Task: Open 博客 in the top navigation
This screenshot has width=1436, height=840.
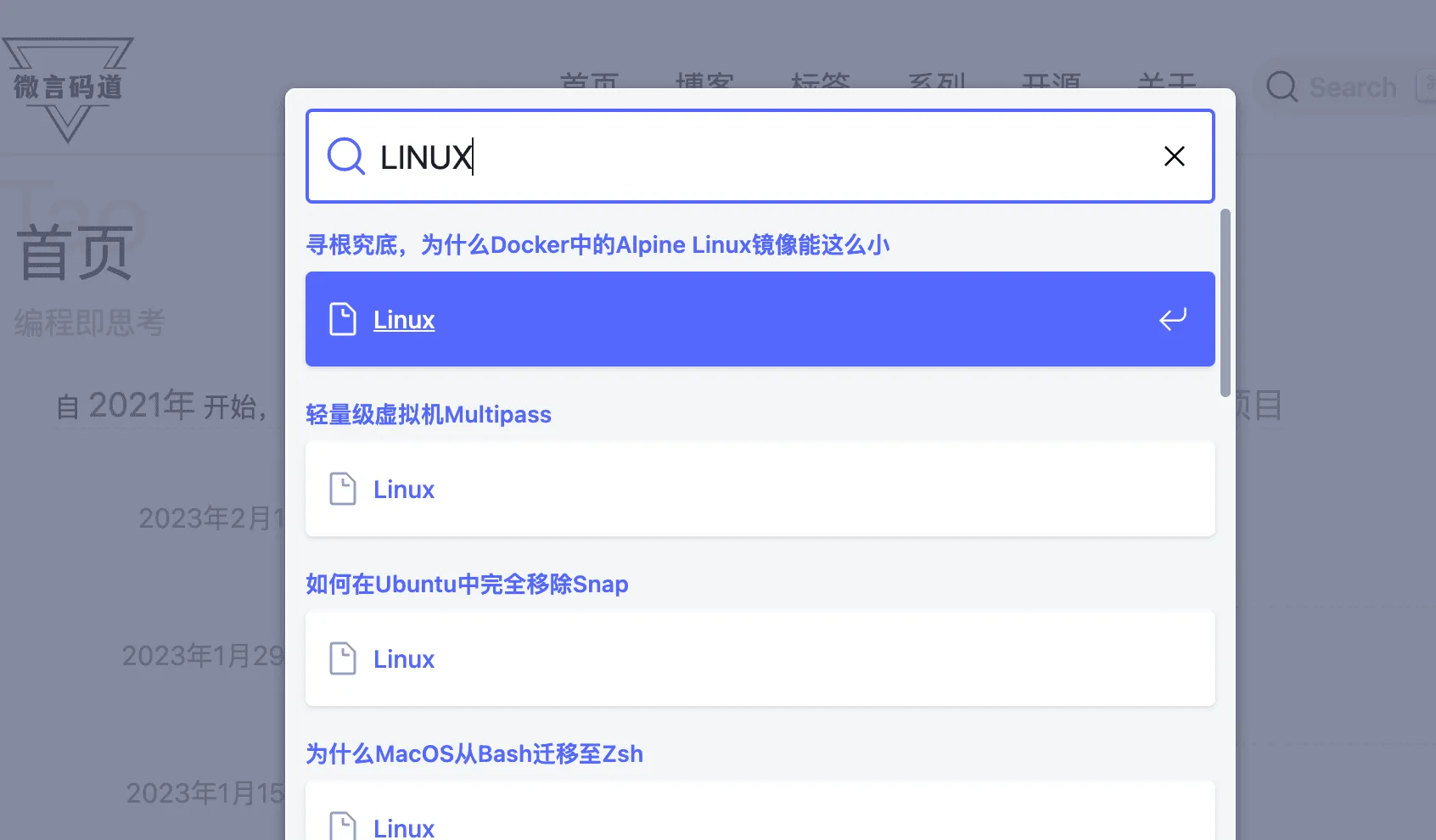Action: tap(704, 81)
